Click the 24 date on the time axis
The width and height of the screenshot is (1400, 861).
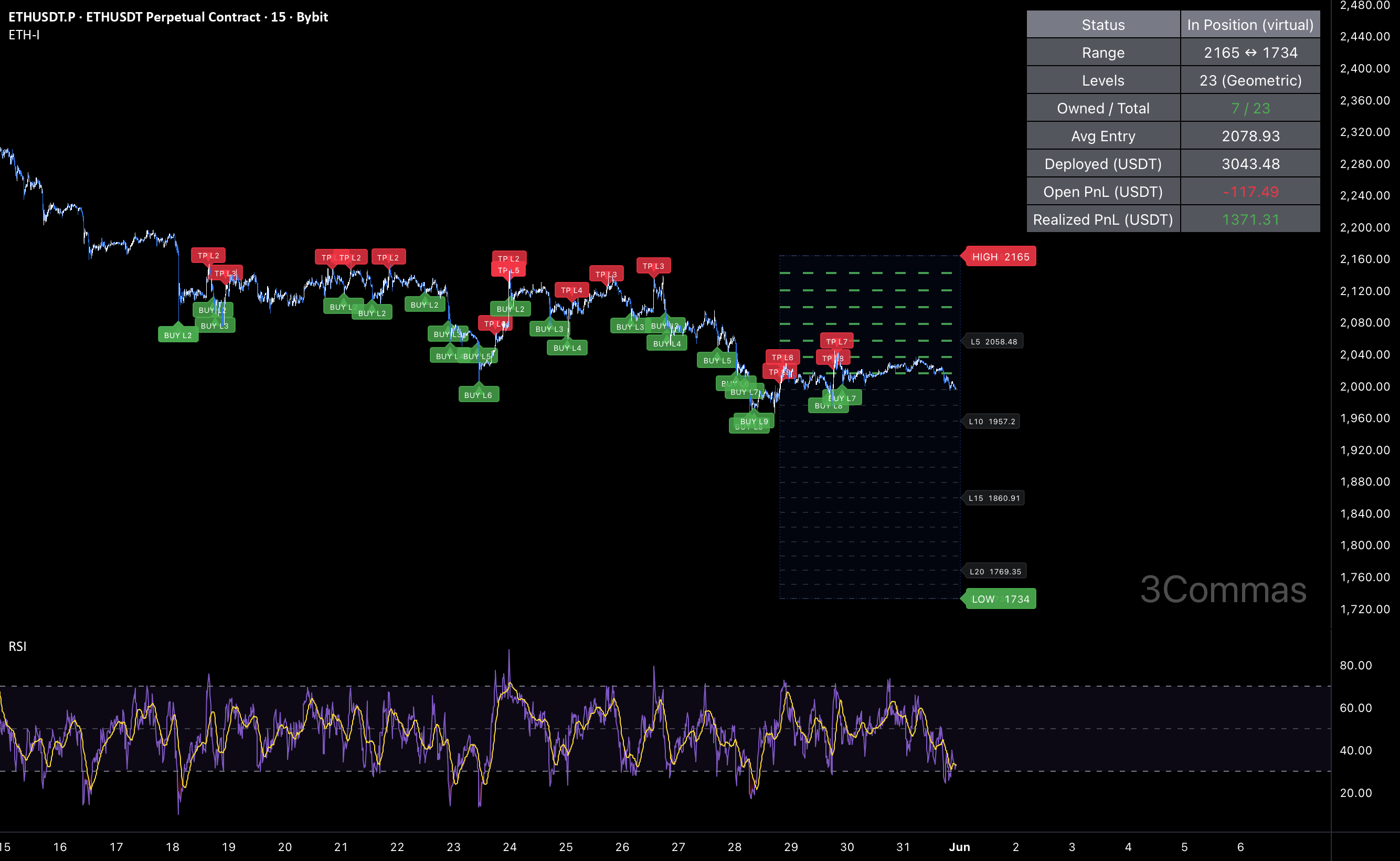point(510,847)
